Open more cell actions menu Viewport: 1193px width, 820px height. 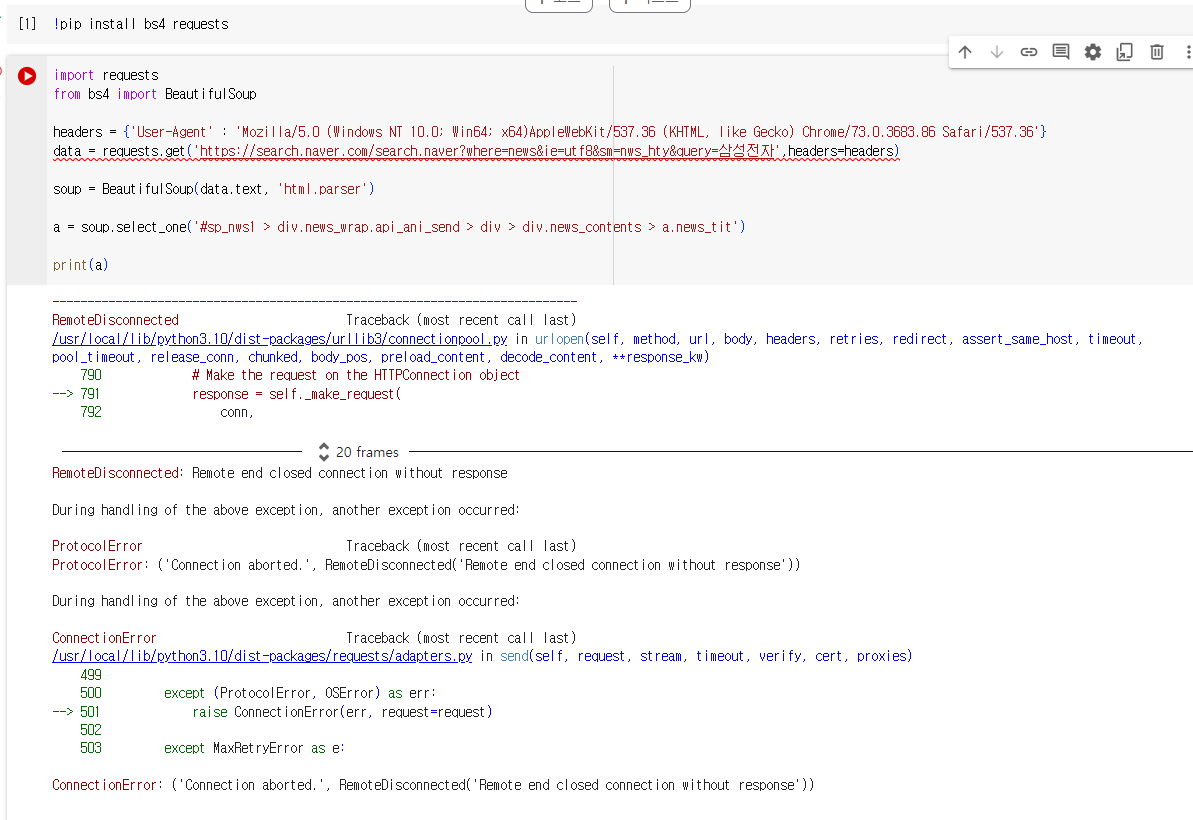click(1188, 52)
